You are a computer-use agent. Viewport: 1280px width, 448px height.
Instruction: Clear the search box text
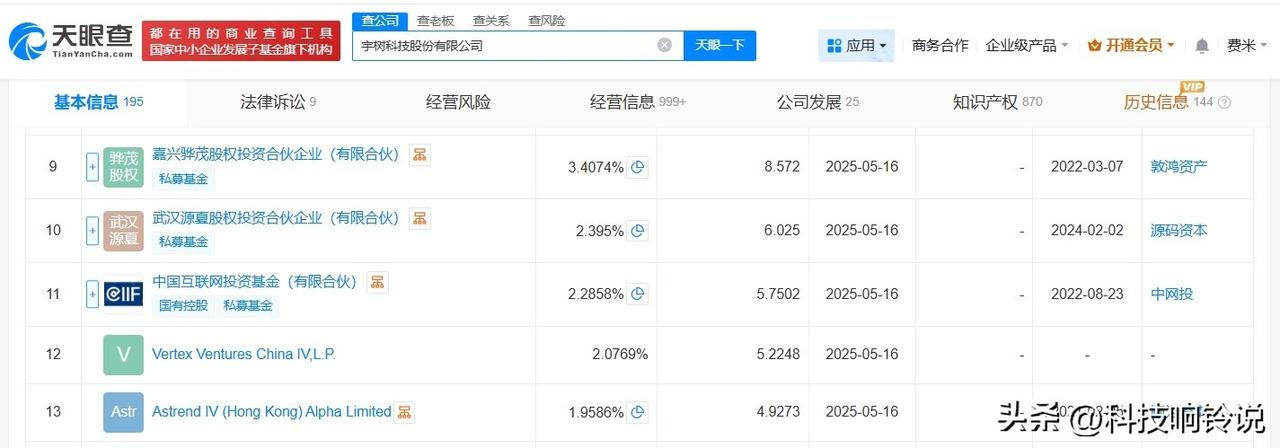[x=664, y=45]
